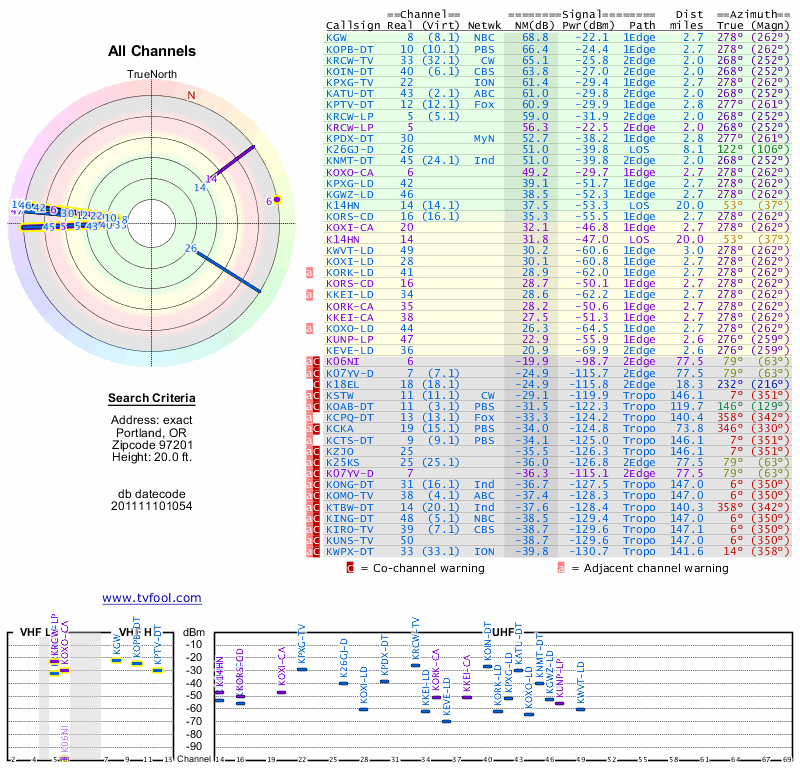Select KNMT-DT callsign in the table

(x=350, y=160)
